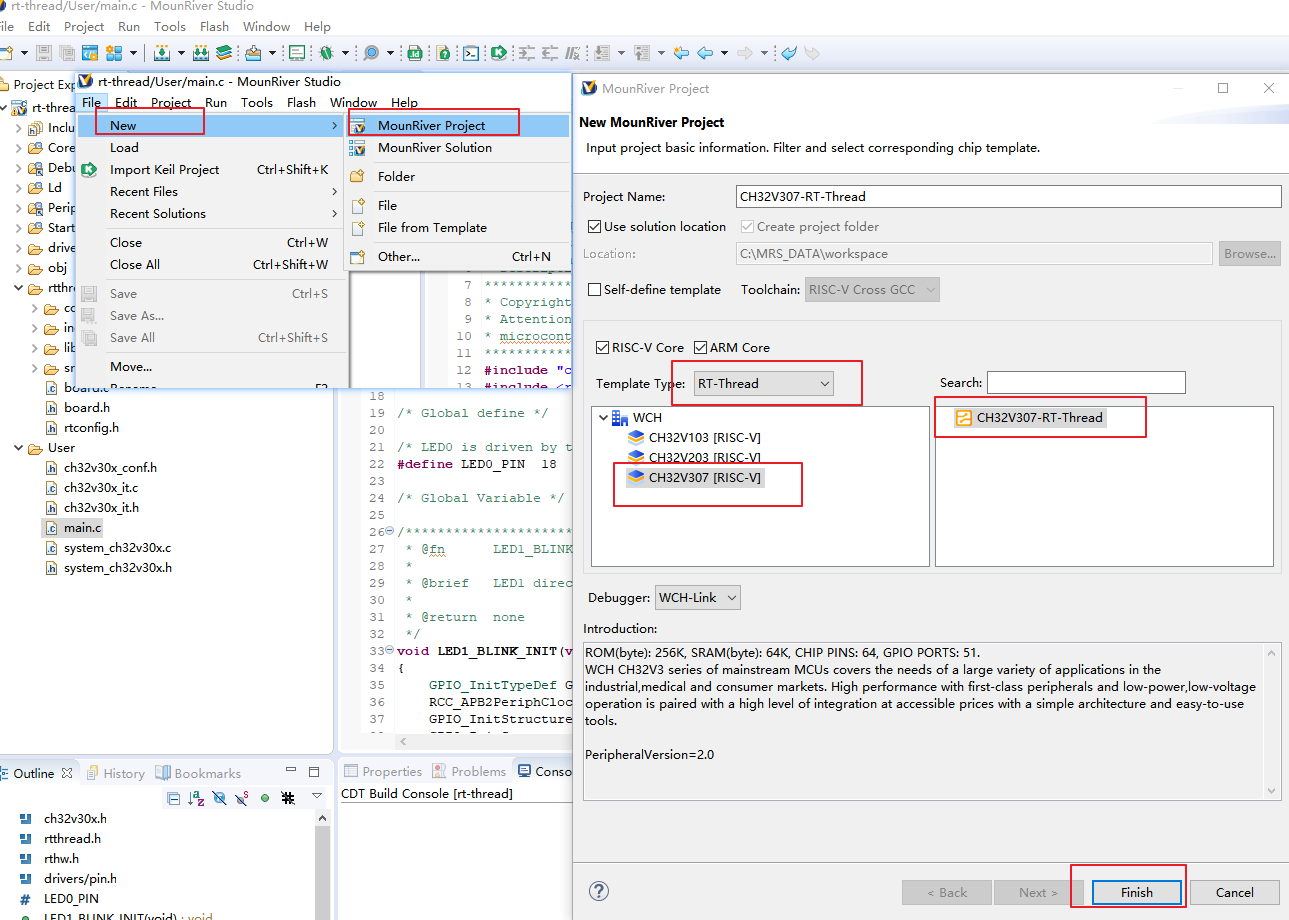This screenshot has width=1289, height=920.
Task: Click the bug-shaped Debug icon in the toolbar
Action: pyautogui.click(x=326, y=53)
